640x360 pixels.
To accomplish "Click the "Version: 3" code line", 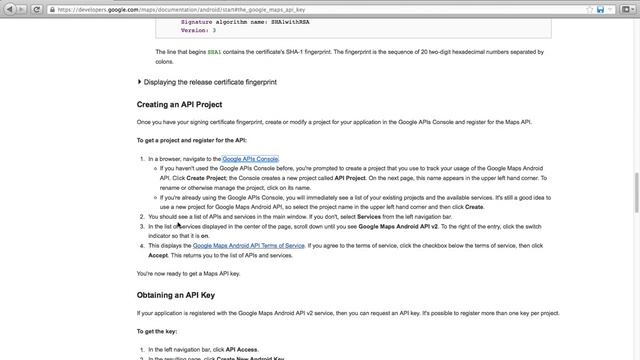I will click(198, 31).
